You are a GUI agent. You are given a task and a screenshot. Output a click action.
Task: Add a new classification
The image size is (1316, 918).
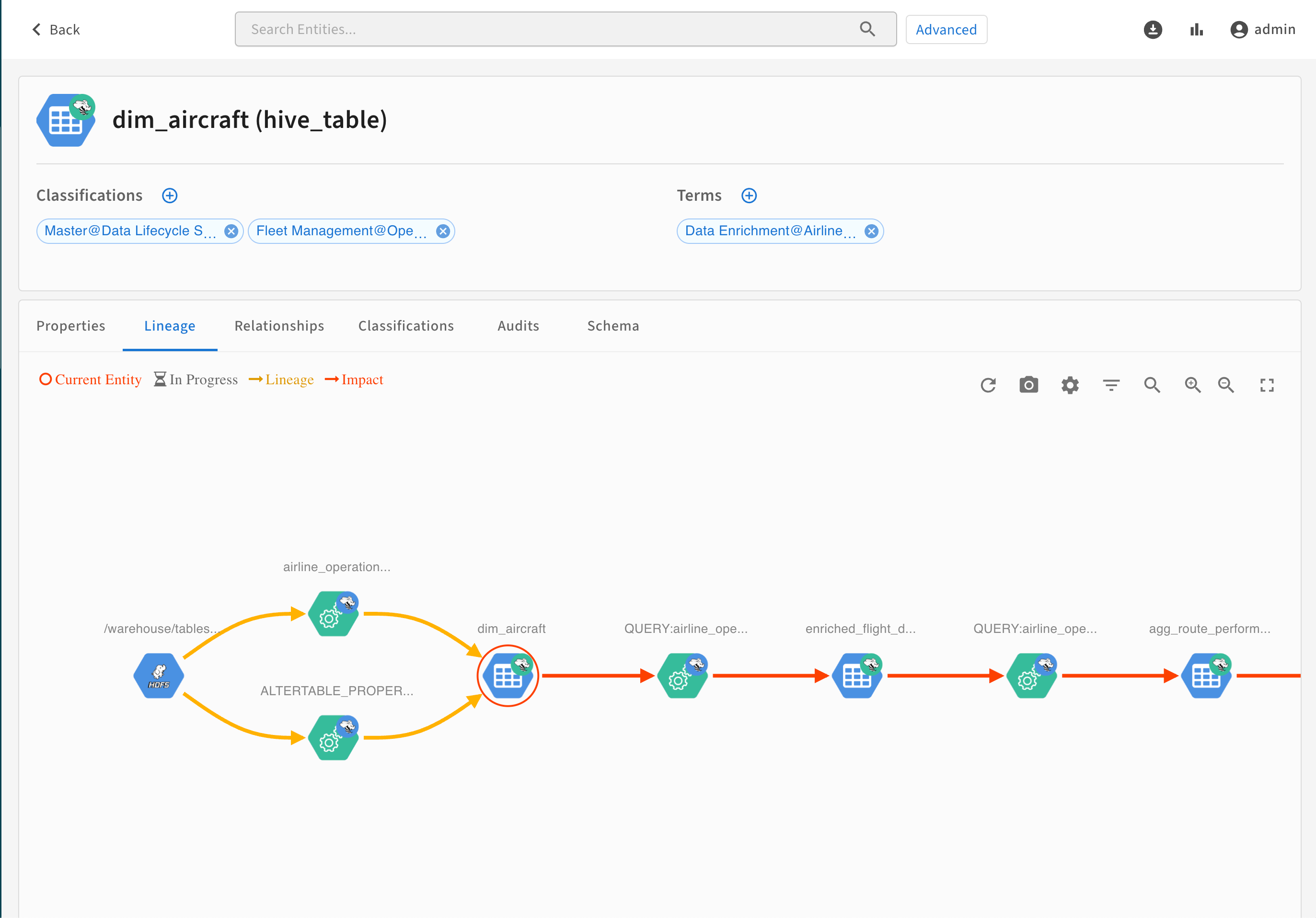click(x=170, y=196)
